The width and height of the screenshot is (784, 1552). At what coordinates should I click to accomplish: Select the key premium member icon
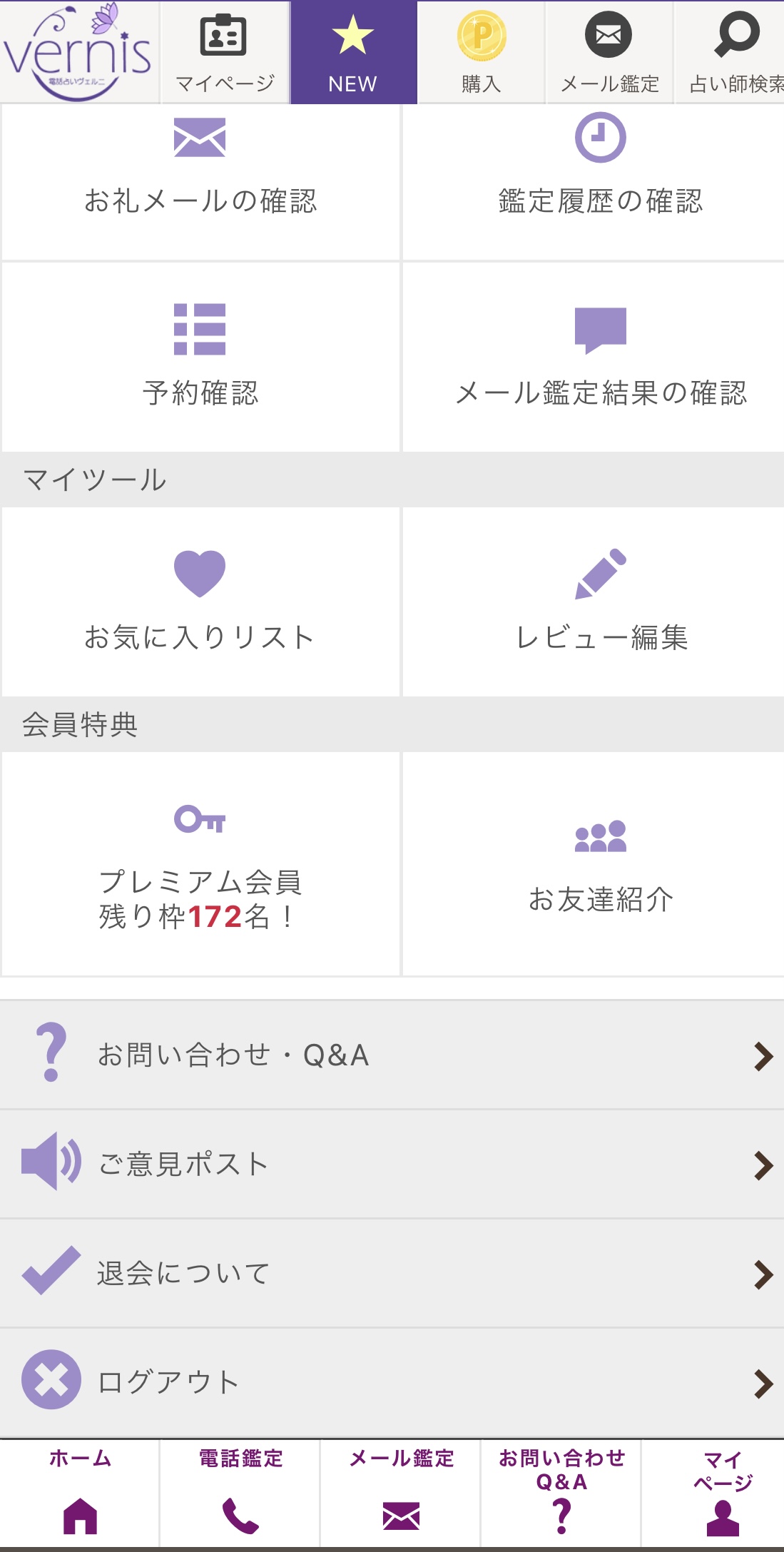click(x=200, y=818)
